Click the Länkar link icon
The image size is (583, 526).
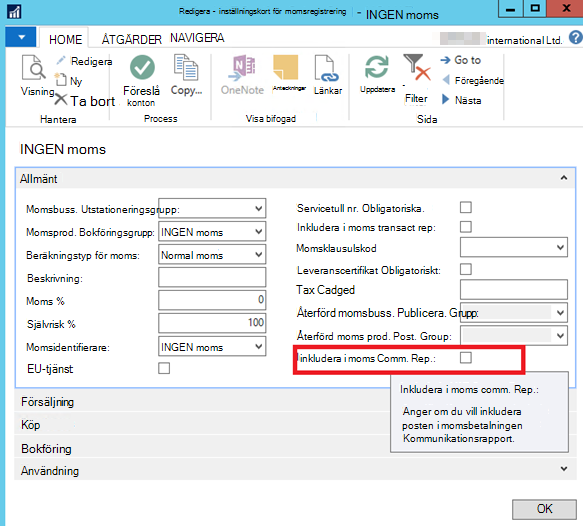tap(326, 68)
